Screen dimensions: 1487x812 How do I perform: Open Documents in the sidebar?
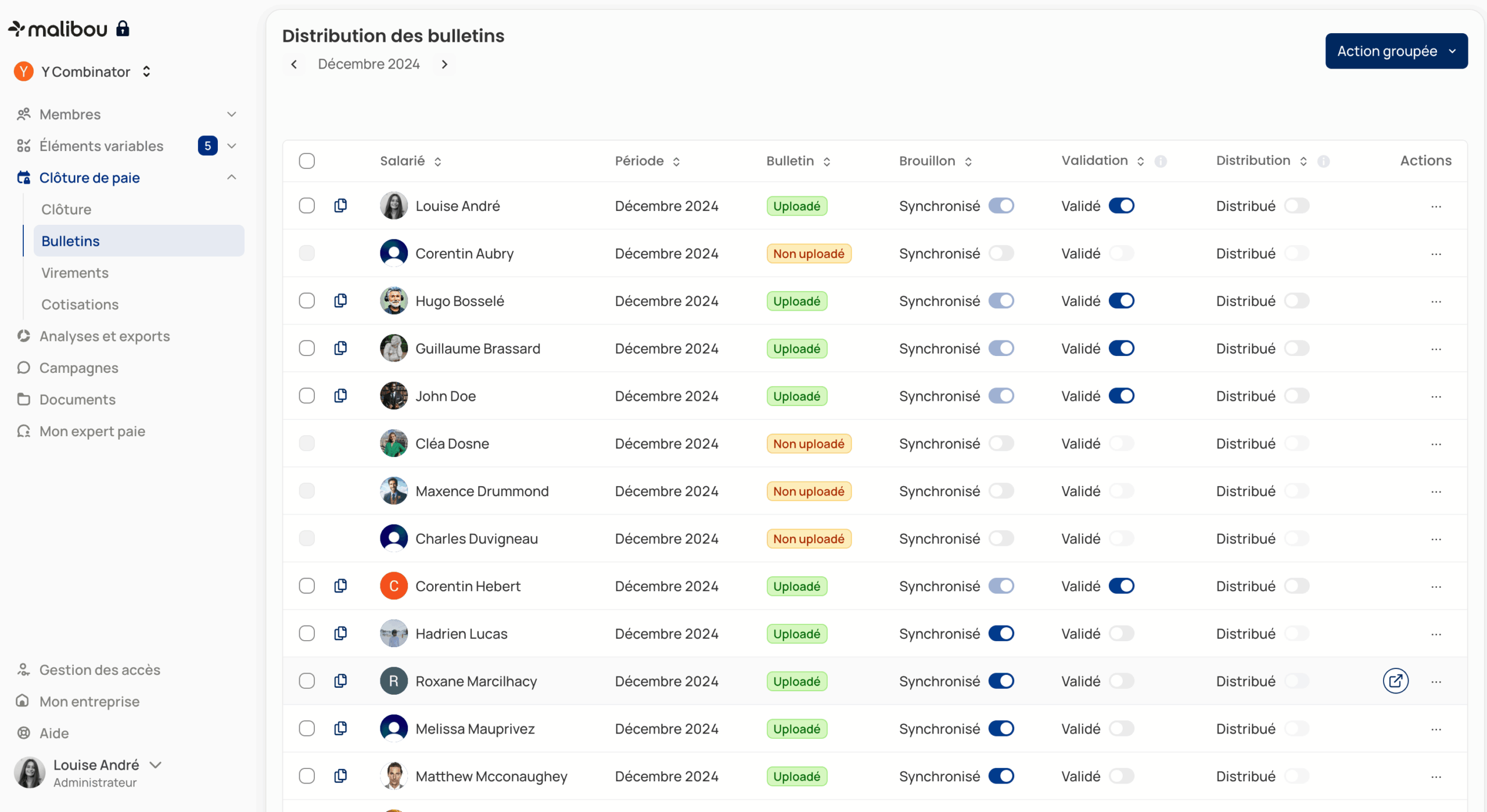(x=77, y=400)
